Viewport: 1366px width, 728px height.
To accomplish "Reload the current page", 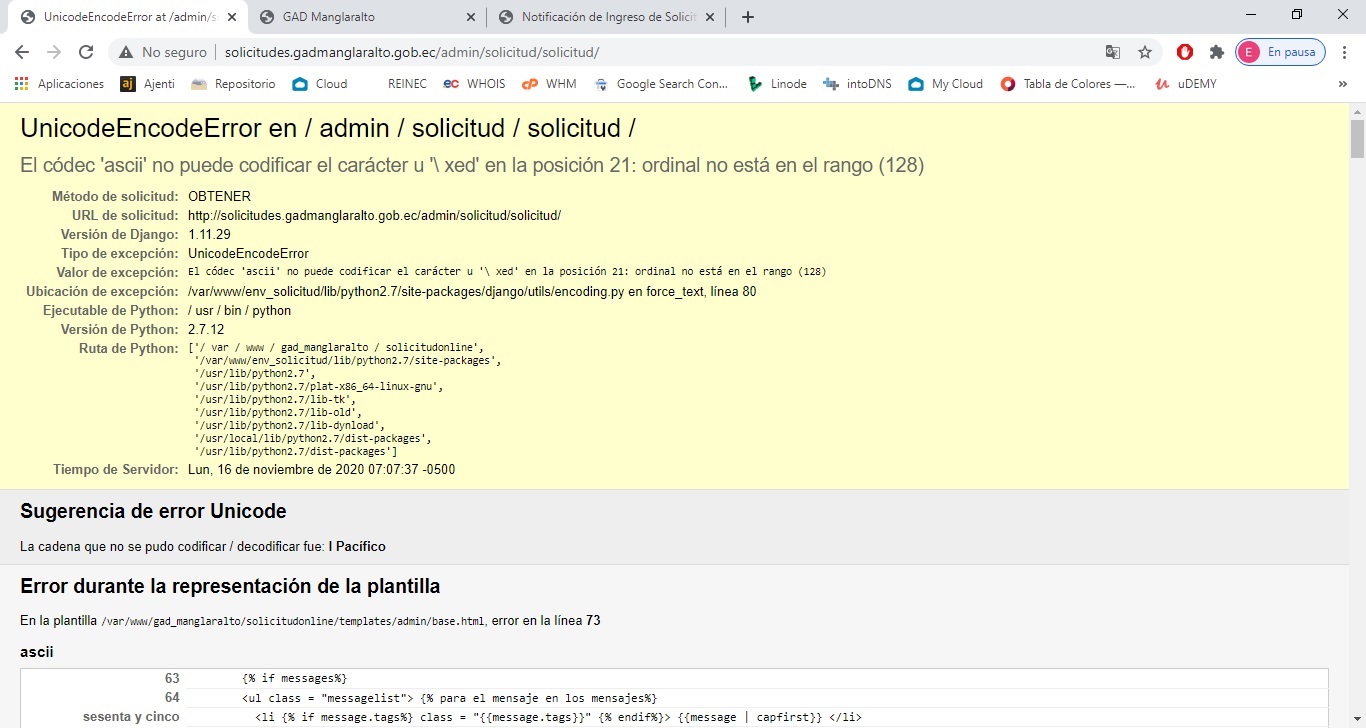I will click(86, 52).
